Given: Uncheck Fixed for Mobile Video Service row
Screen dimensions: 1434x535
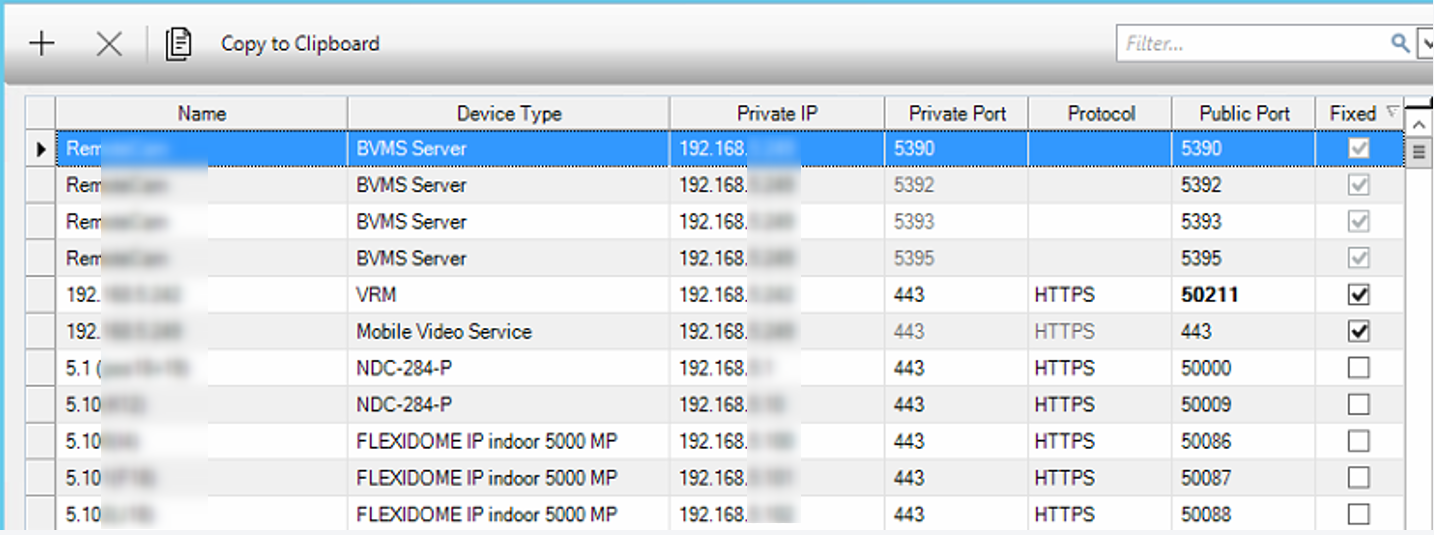Looking at the screenshot, I should tap(1358, 331).
